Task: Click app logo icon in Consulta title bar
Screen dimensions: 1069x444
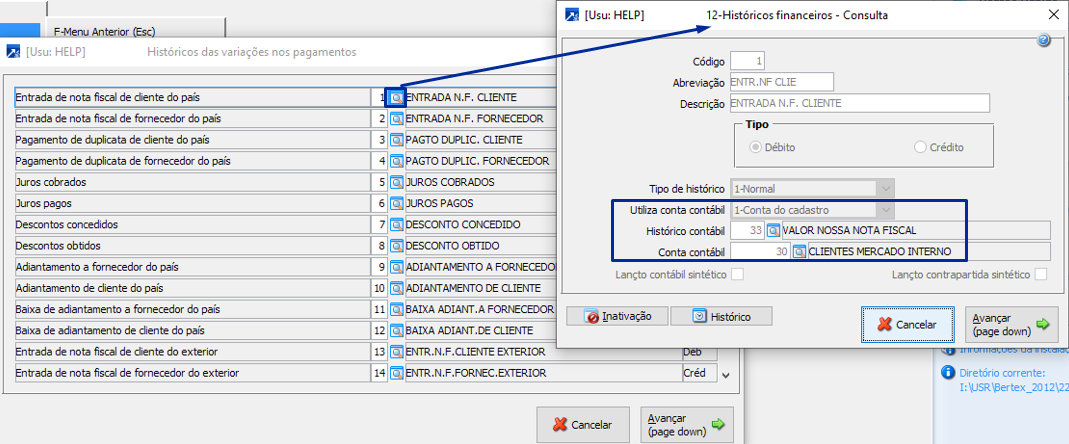Action: (x=572, y=15)
